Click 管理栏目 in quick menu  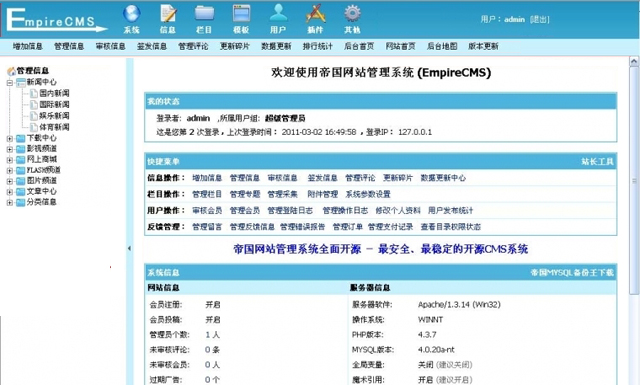pos(207,194)
